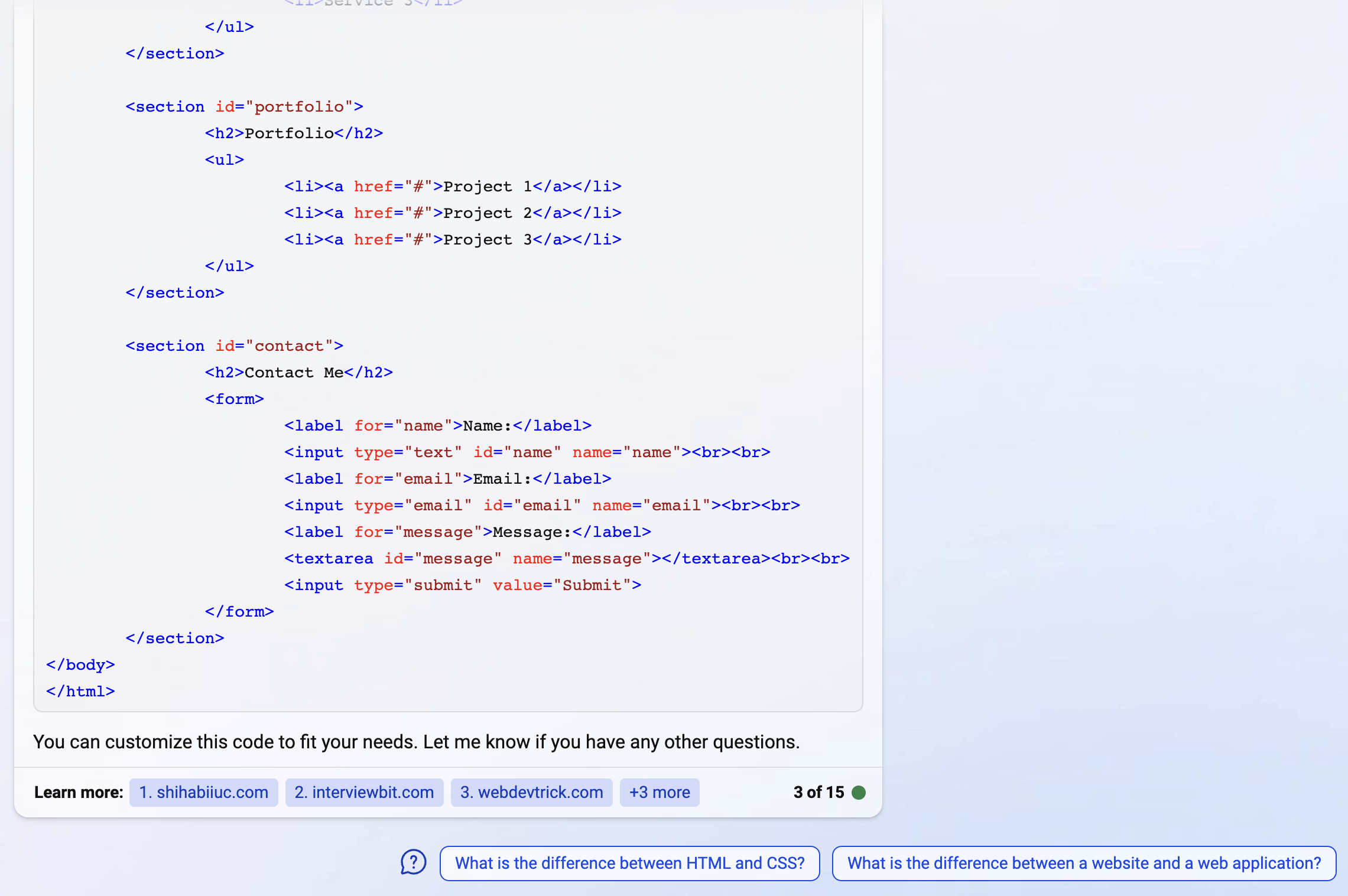The height and width of the screenshot is (896, 1348).
Task: Ask the website versus web application follow-up question
Action: coord(1084,863)
